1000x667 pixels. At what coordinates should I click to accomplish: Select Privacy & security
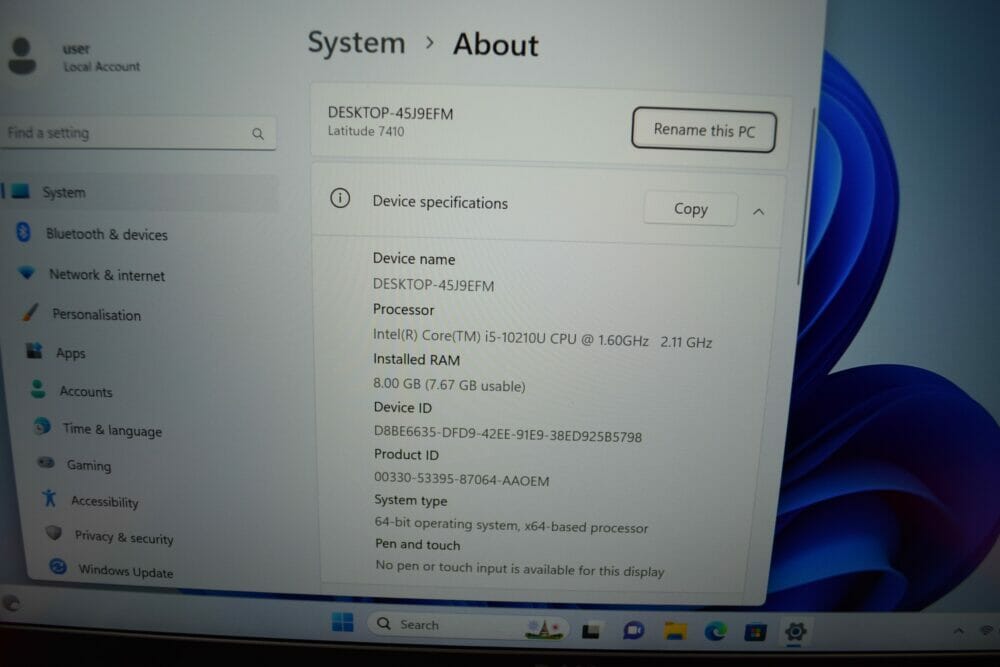click(124, 538)
